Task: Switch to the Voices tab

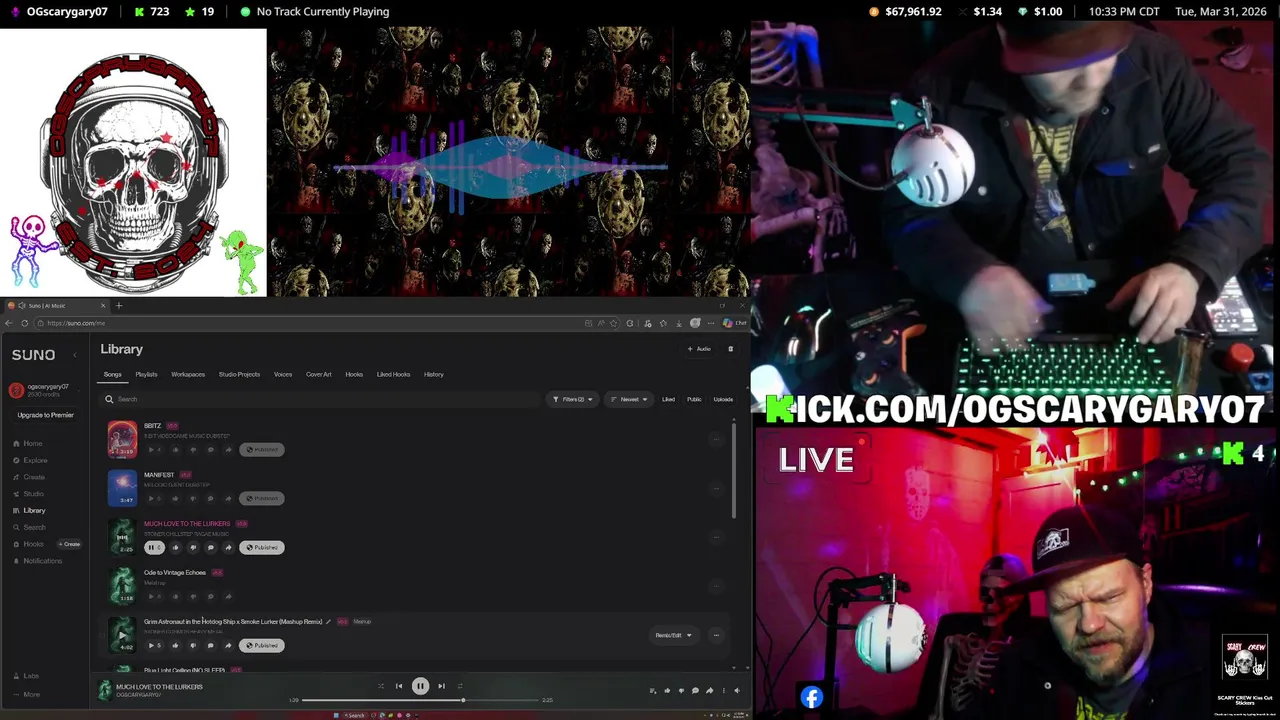Action: (x=283, y=374)
